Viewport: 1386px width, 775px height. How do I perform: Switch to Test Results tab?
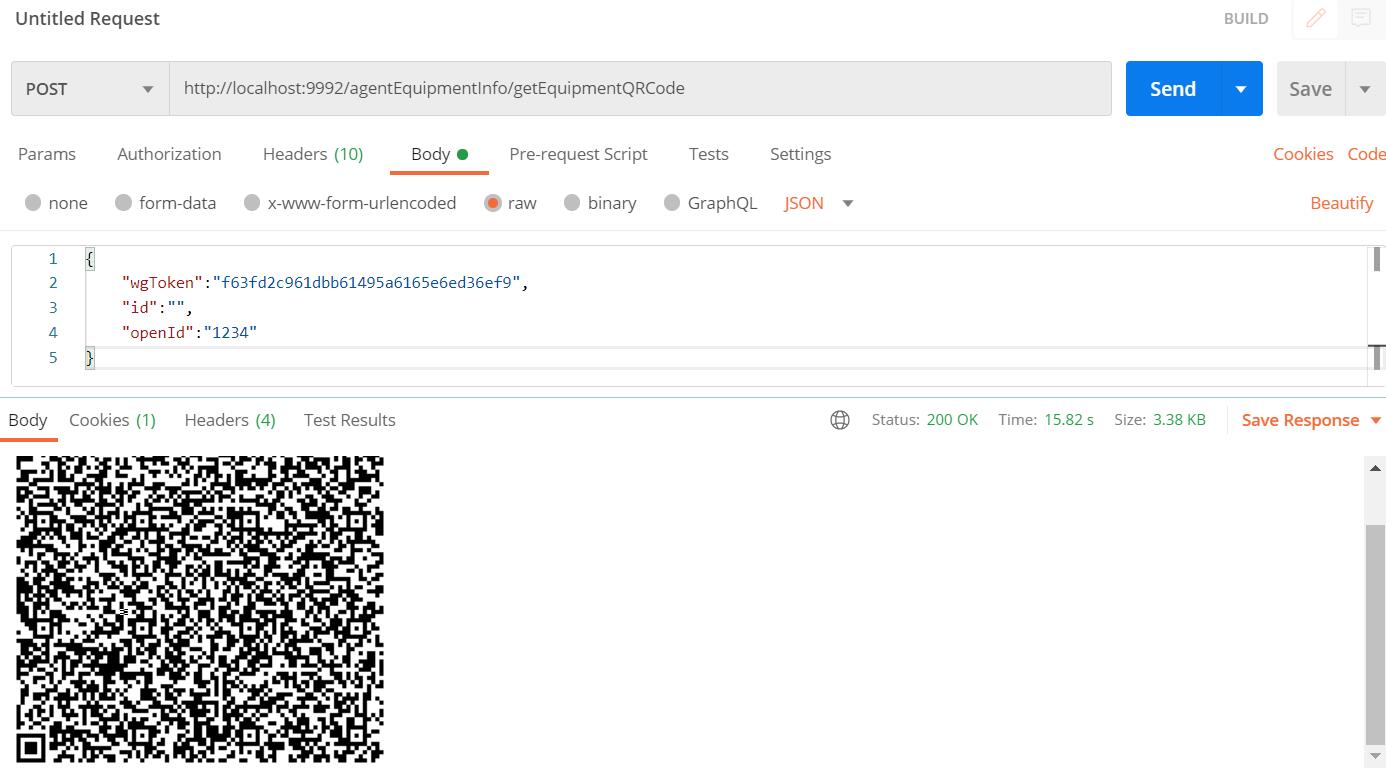pyautogui.click(x=349, y=420)
